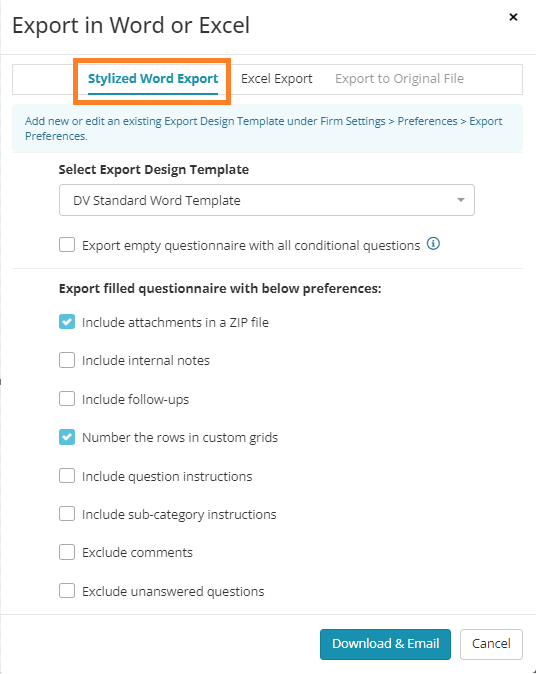The width and height of the screenshot is (537, 674).
Task: Switch to the Stylized Word Export tab
Action: pos(153,79)
